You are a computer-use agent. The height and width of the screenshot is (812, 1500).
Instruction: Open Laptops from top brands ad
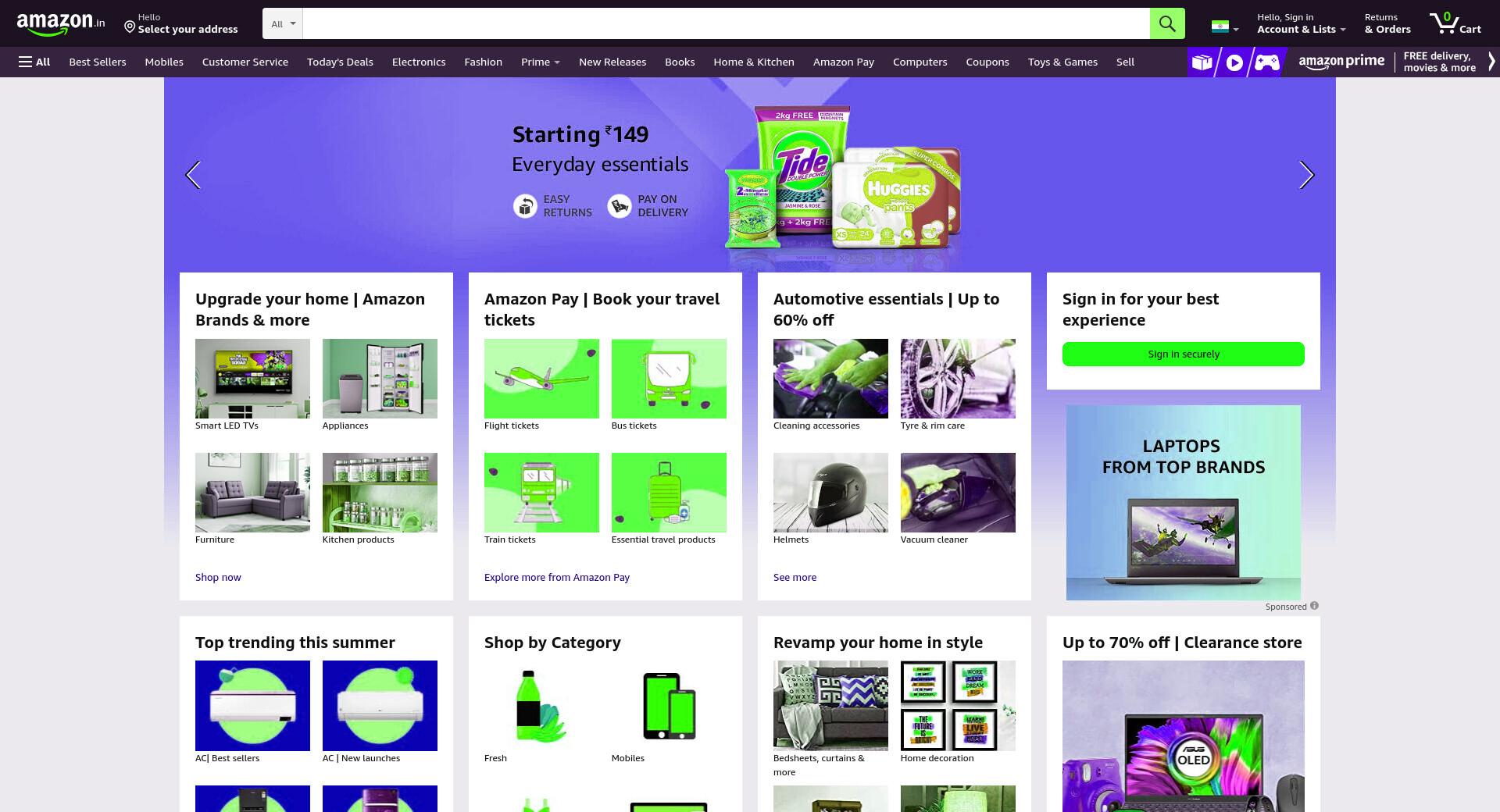pyautogui.click(x=1184, y=503)
